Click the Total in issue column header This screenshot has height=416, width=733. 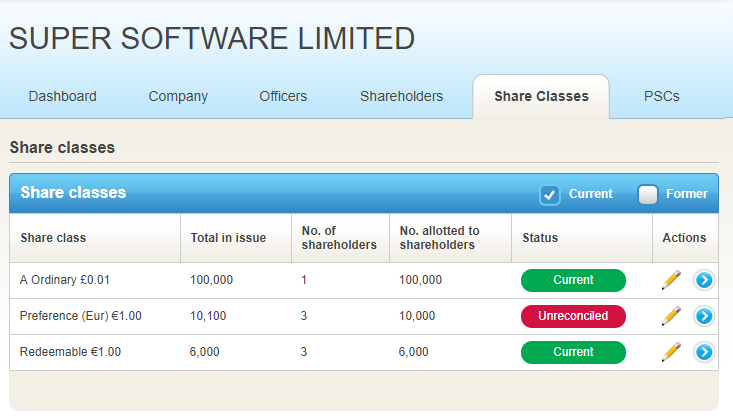(228, 238)
